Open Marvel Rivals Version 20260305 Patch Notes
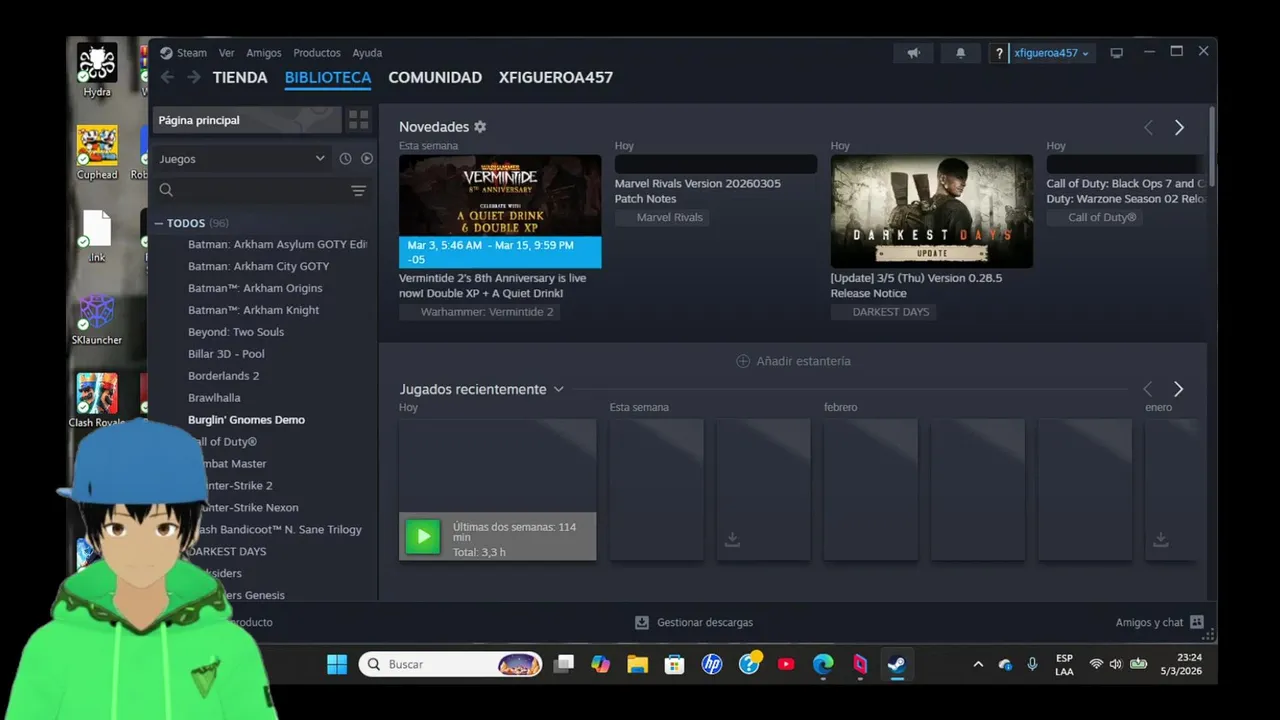 pos(698,191)
